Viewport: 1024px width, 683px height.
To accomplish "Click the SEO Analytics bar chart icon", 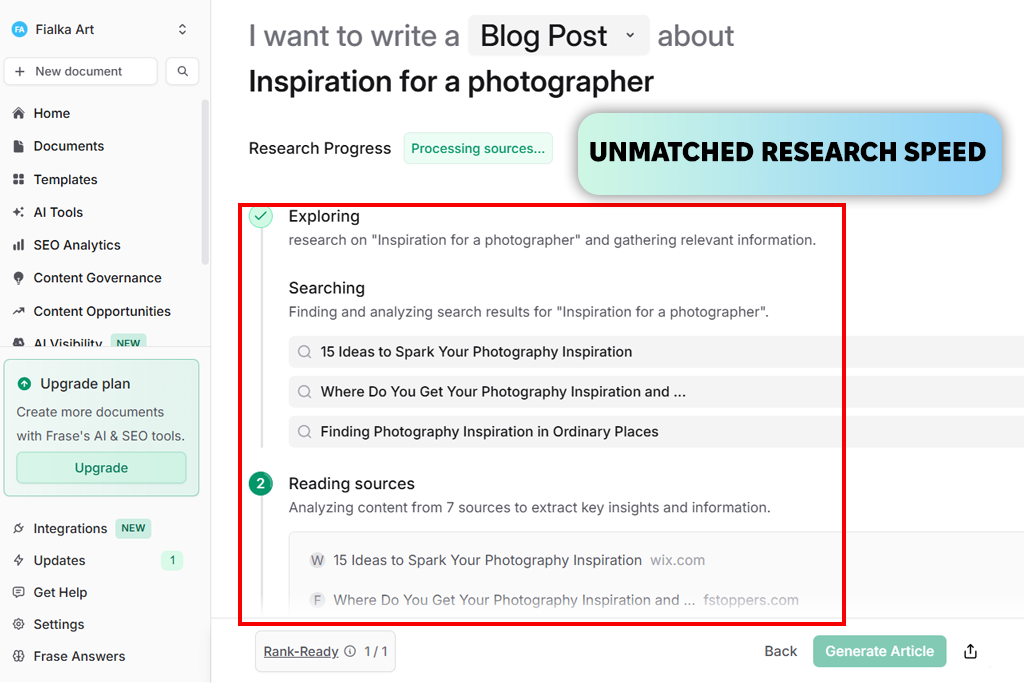I will click(x=18, y=245).
